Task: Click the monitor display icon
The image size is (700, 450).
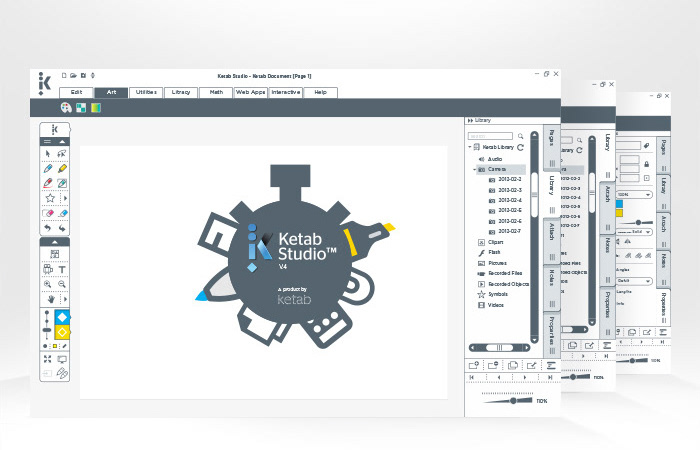Action: tap(62, 359)
